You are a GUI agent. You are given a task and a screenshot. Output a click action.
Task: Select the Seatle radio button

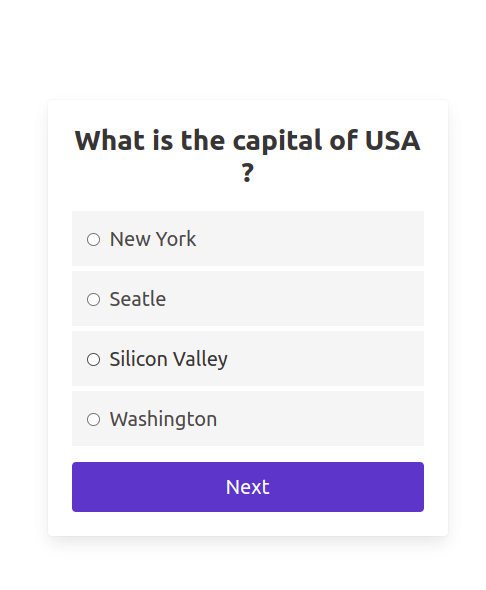(x=93, y=300)
